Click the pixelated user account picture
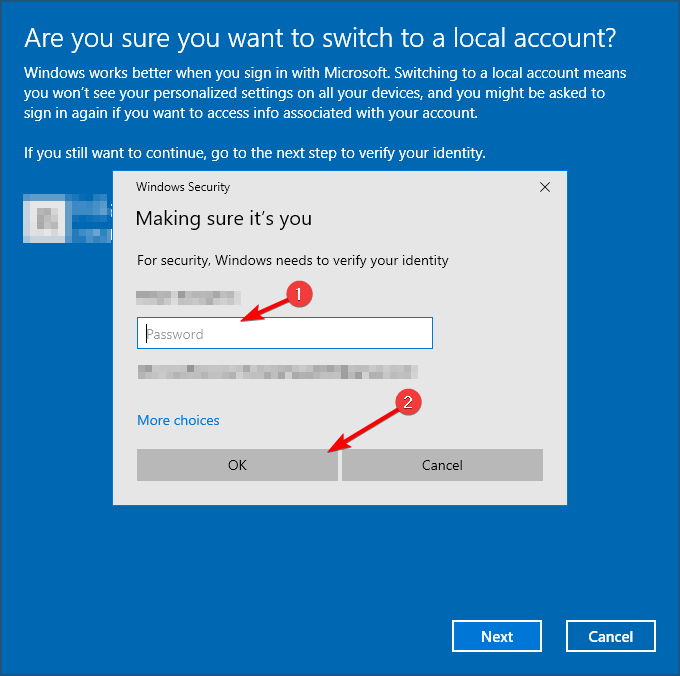This screenshot has height=676, width=680. pyautogui.click(x=45, y=218)
